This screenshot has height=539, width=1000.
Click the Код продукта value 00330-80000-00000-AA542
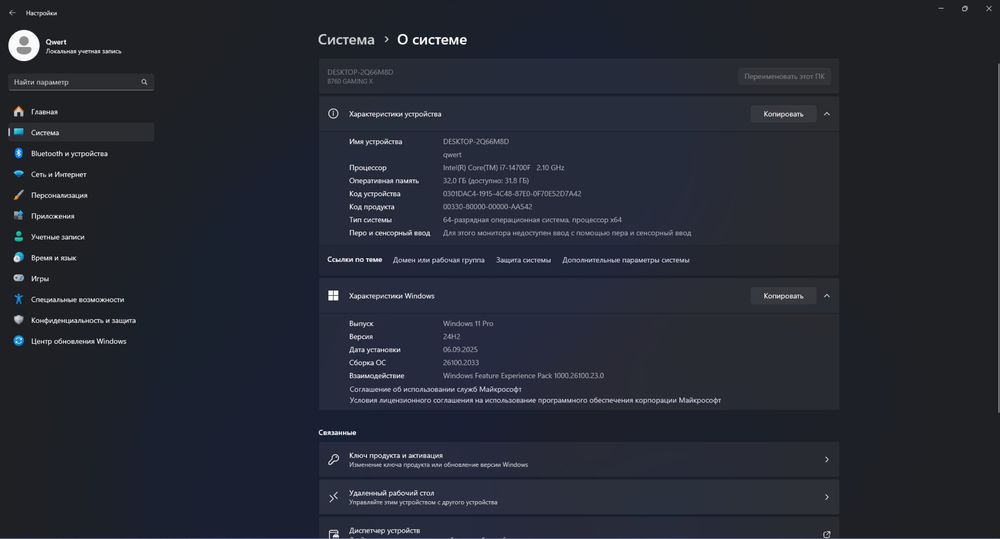pos(487,207)
